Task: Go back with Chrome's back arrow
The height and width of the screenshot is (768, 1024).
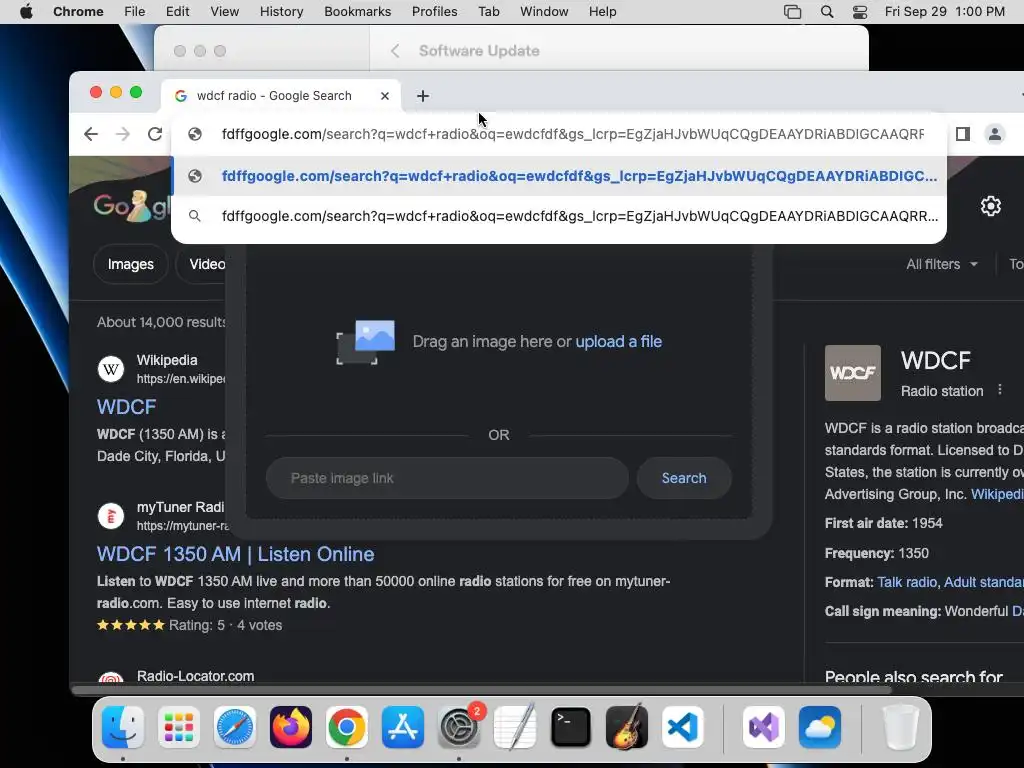Action: click(x=91, y=134)
